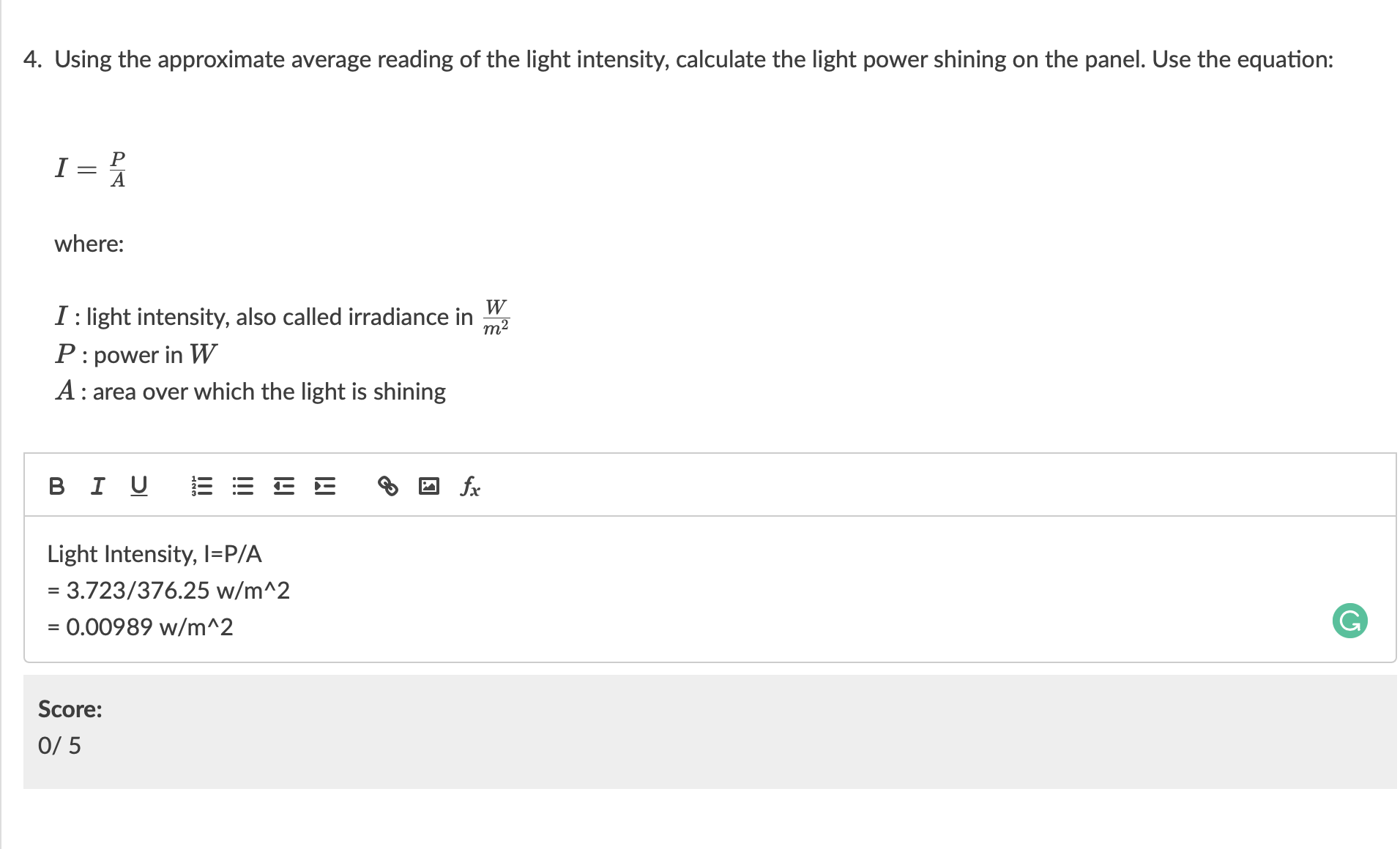Screen dimensions: 1400x849
Task: Toggle italic formatting in the editor
Action: [97, 486]
